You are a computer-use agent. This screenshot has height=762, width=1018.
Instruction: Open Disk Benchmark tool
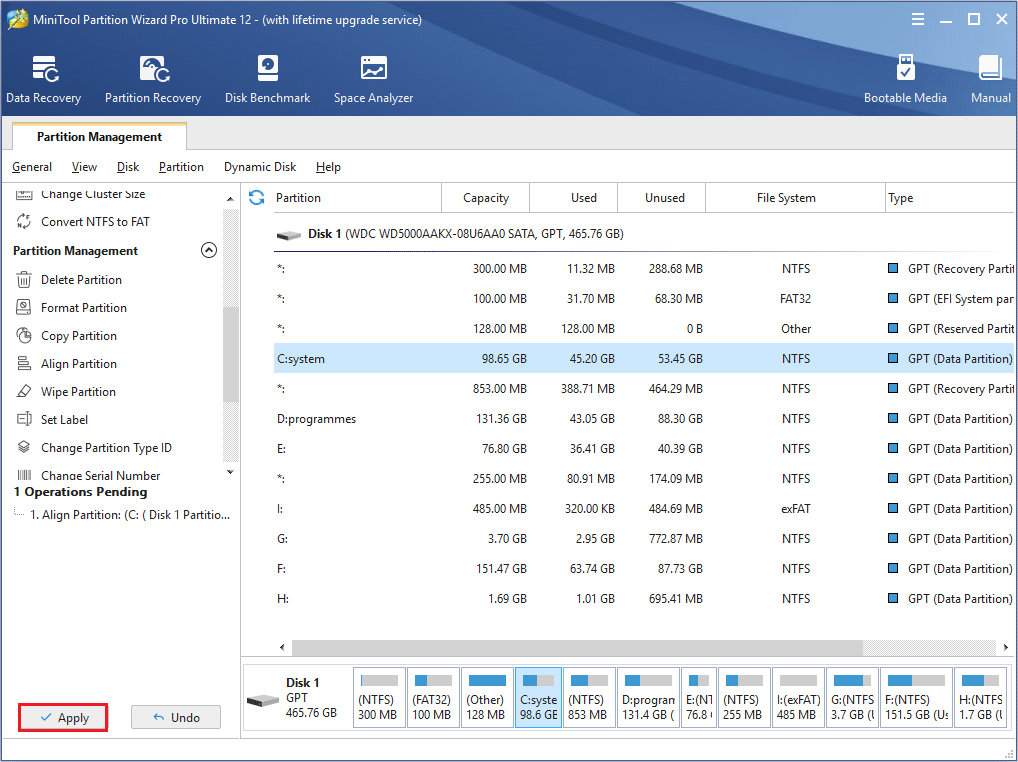coord(267,79)
